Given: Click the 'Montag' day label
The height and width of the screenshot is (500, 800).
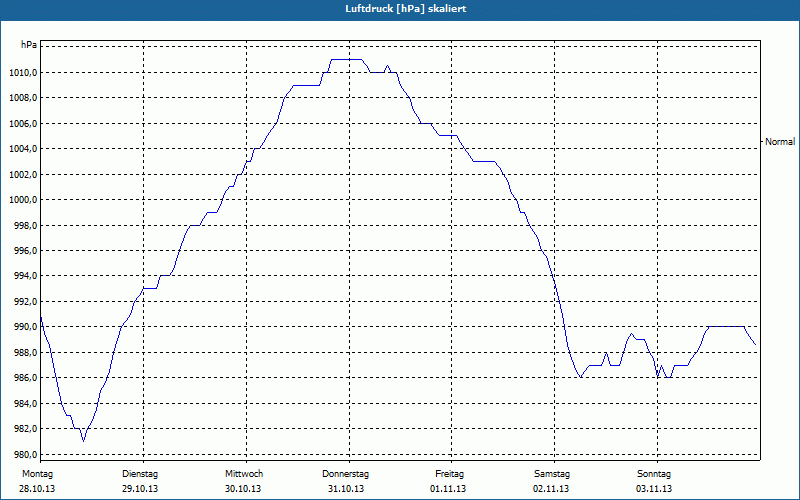Looking at the screenshot, I should pos(38,474).
